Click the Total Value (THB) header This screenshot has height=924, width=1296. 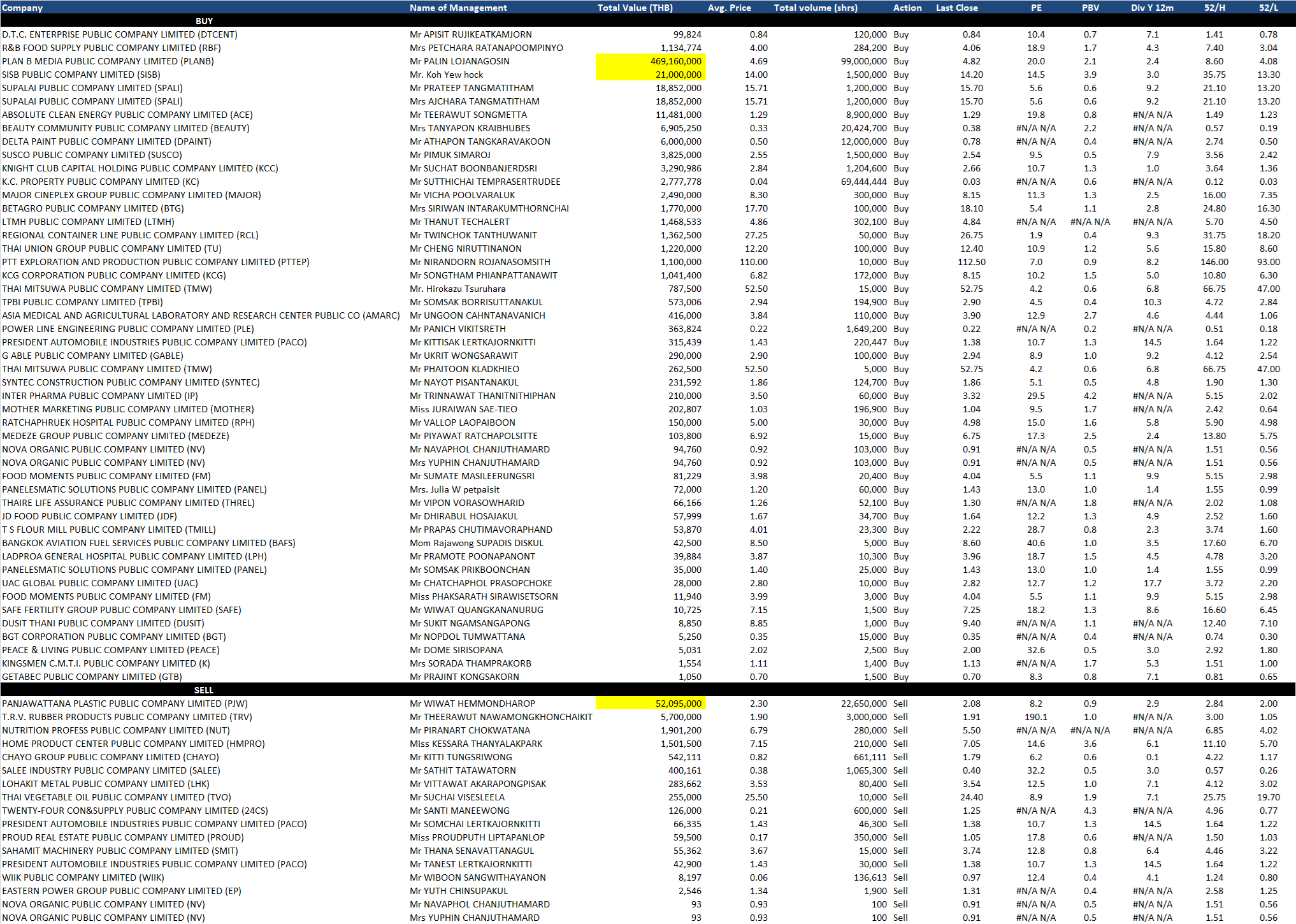(635, 8)
